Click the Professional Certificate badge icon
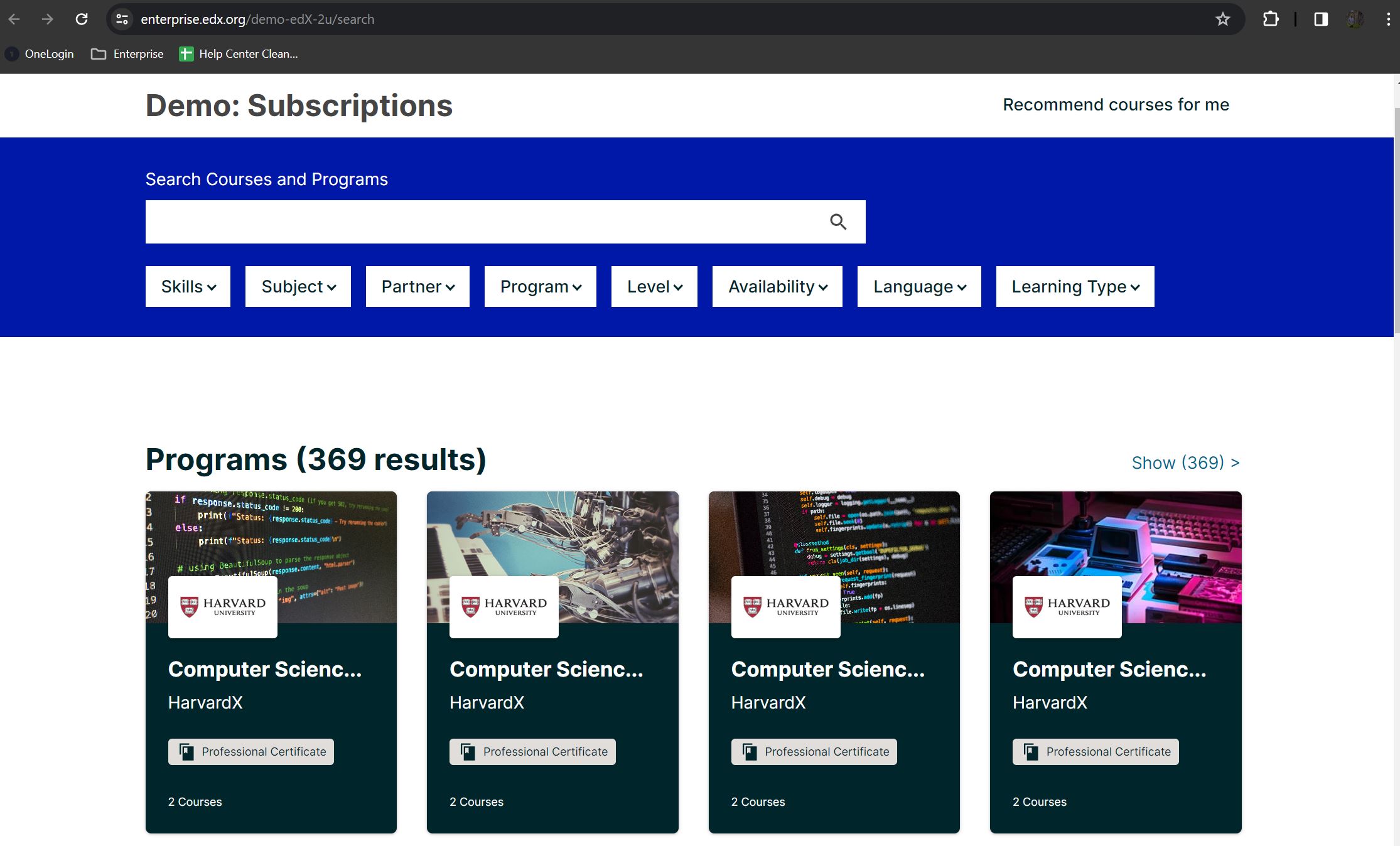The height and width of the screenshot is (846, 1400). coord(185,751)
